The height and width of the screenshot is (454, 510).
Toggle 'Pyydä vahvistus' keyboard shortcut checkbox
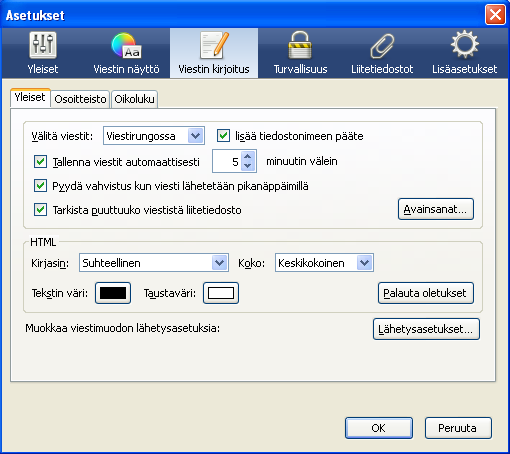(40, 186)
